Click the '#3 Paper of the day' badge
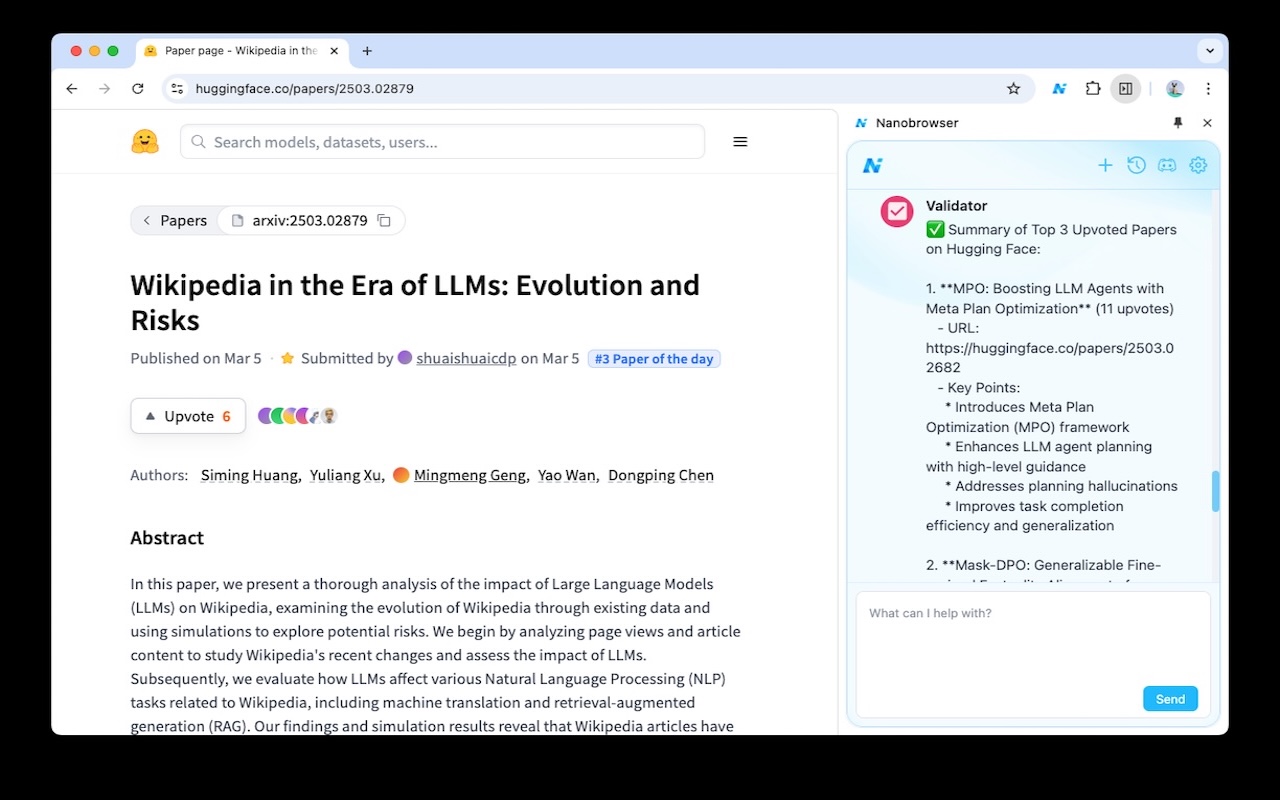 pos(654,359)
